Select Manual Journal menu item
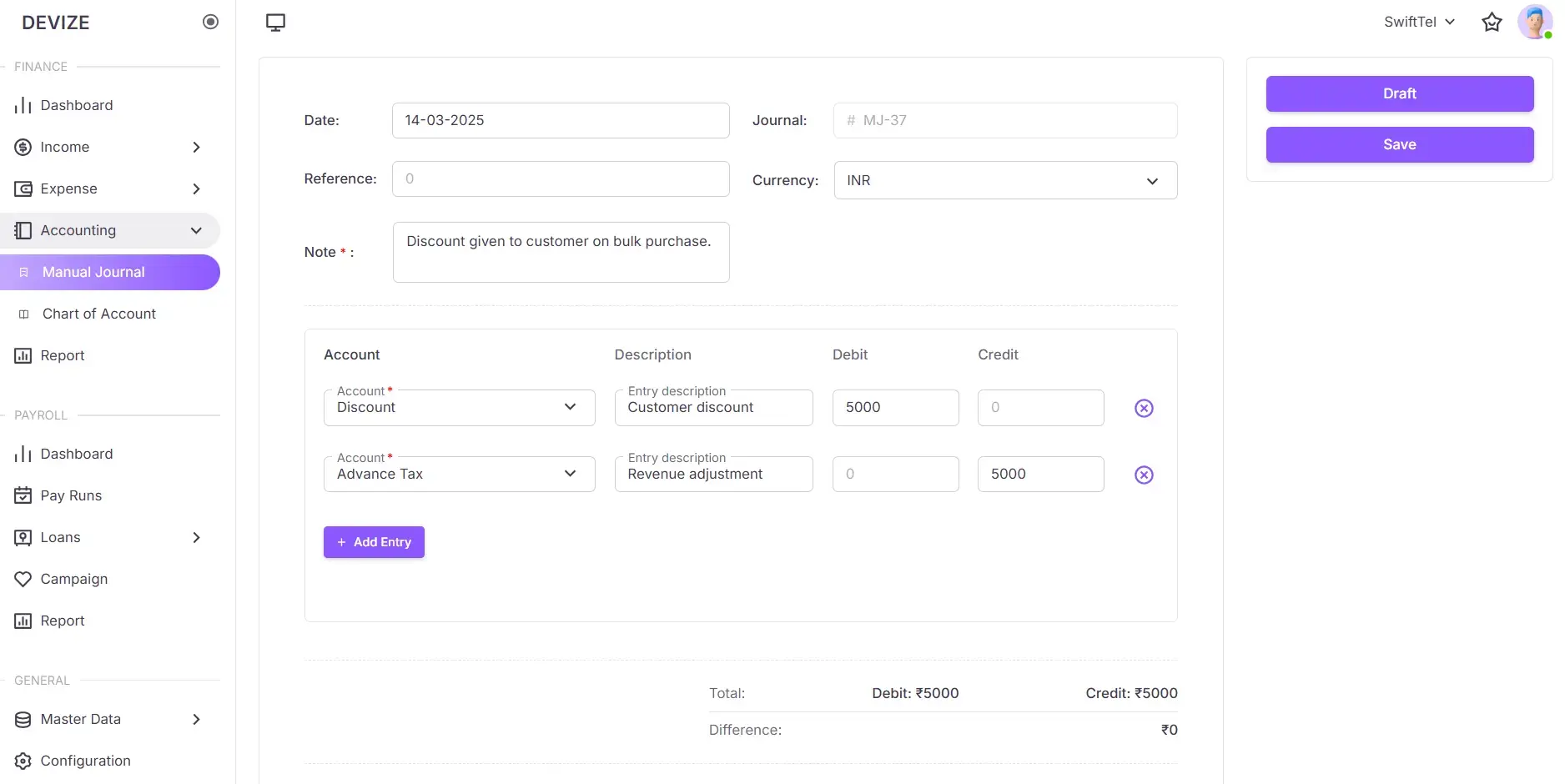The height and width of the screenshot is (784, 1565). (93, 272)
